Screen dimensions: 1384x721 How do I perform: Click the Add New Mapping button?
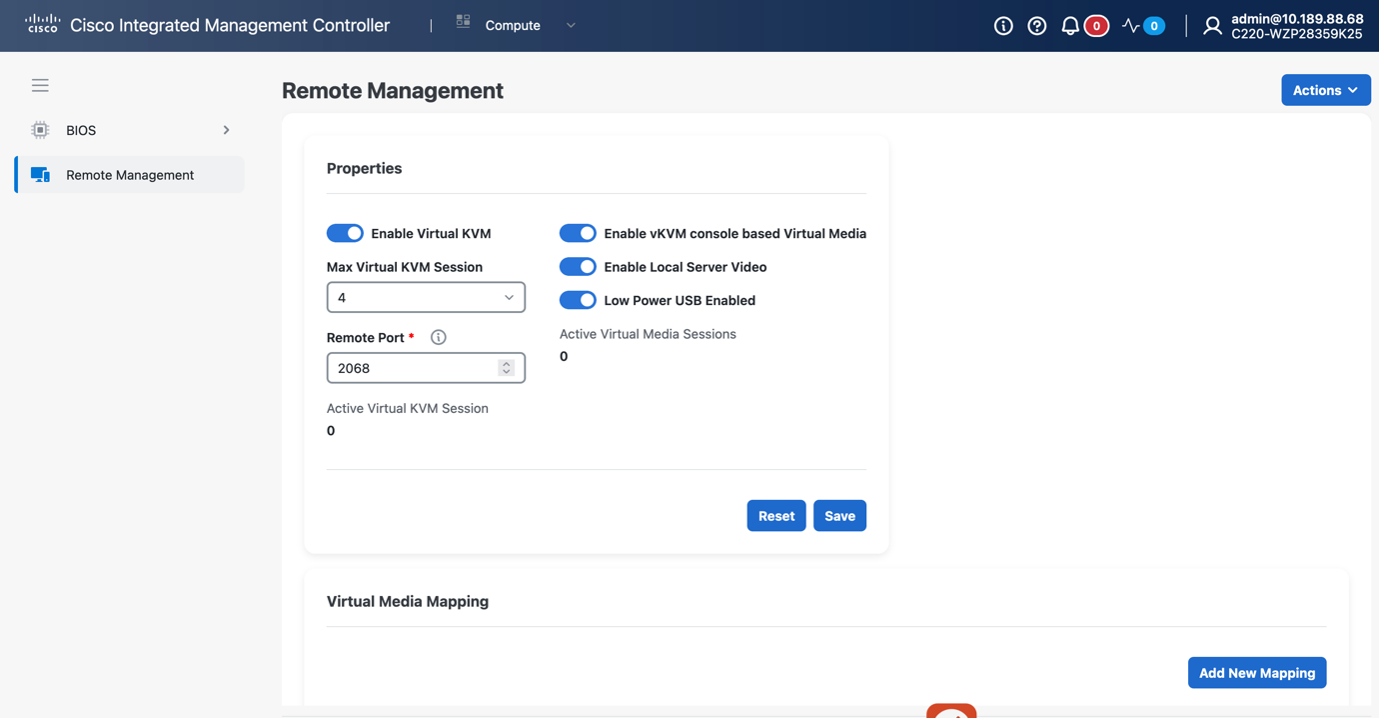(1257, 672)
